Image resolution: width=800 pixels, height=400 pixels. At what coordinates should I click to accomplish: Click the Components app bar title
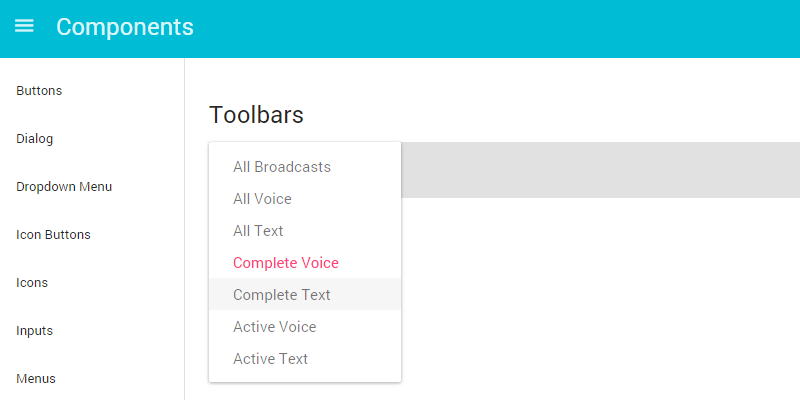pyautogui.click(x=124, y=27)
